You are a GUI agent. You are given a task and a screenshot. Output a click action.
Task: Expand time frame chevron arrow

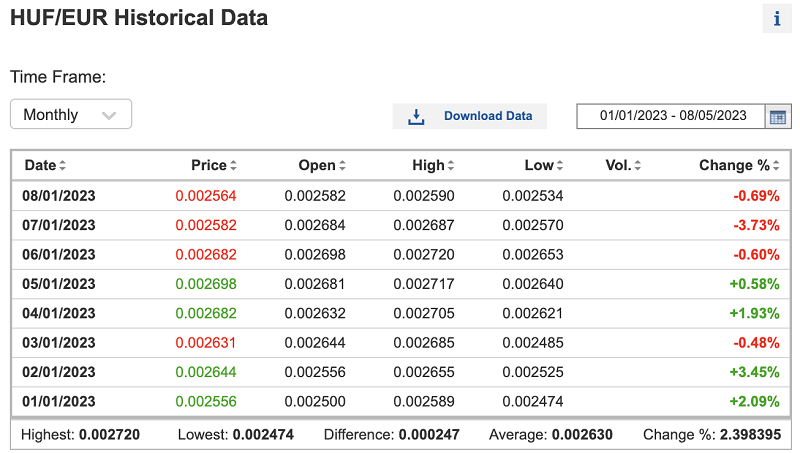(x=110, y=115)
